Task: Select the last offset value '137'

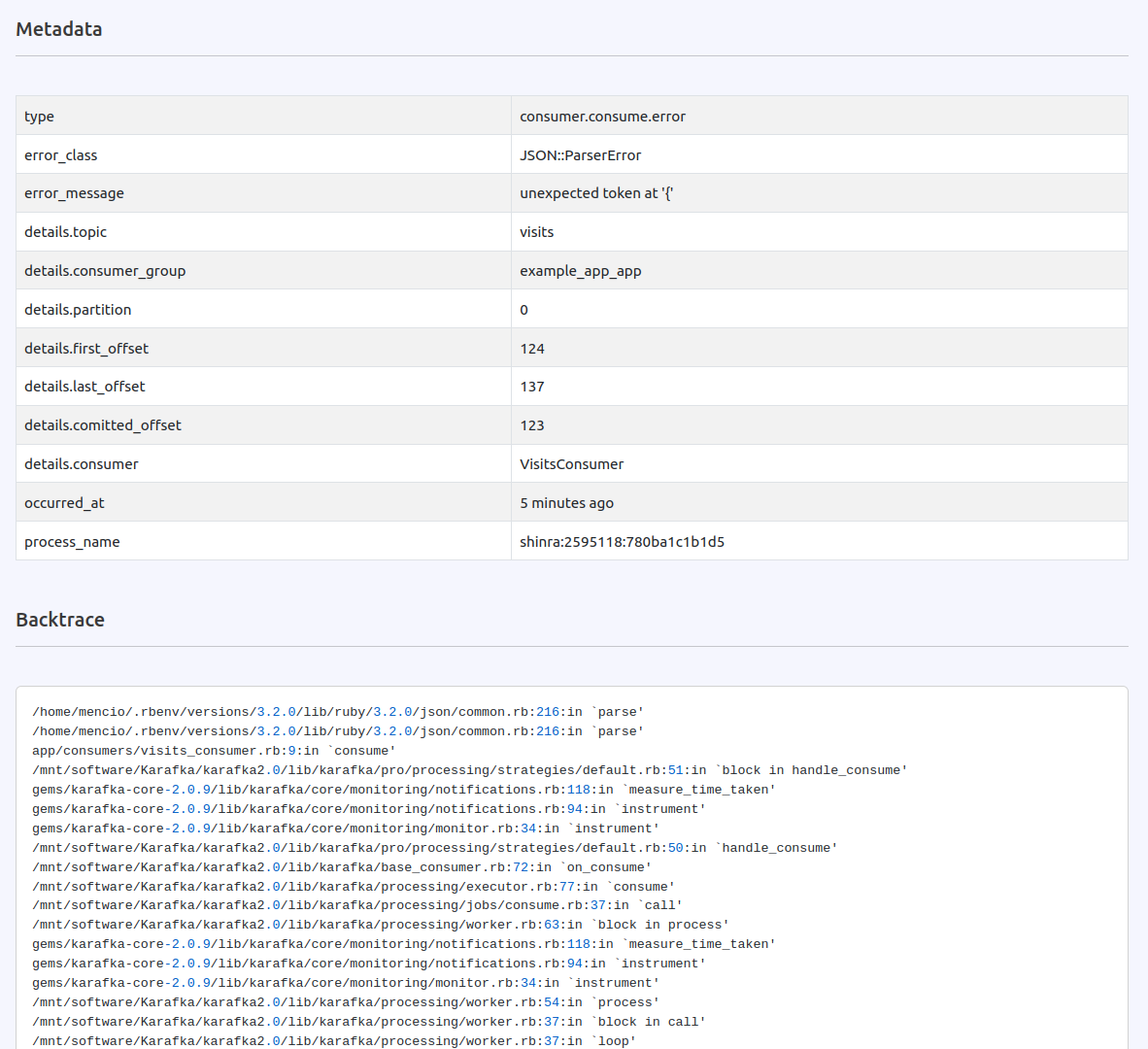Action: pyautogui.click(x=532, y=387)
